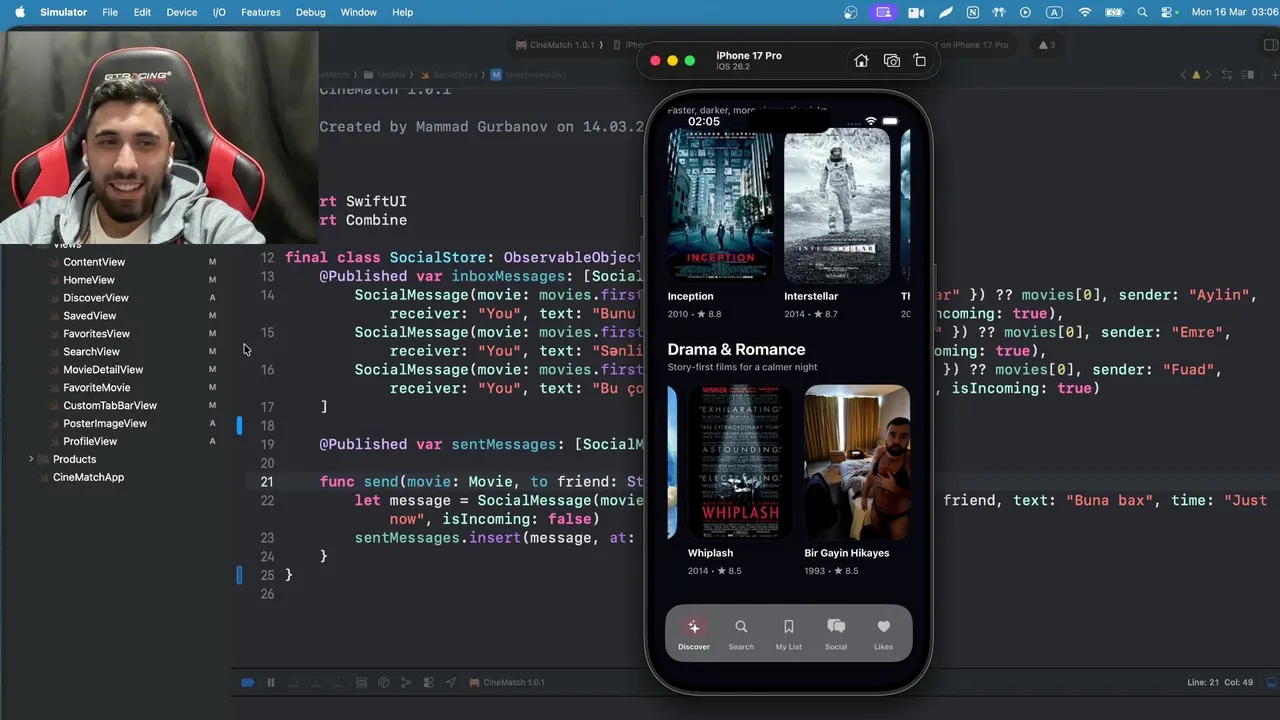Open the File menu
This screenshot has width=1280, height=720.
pos(110,12)
